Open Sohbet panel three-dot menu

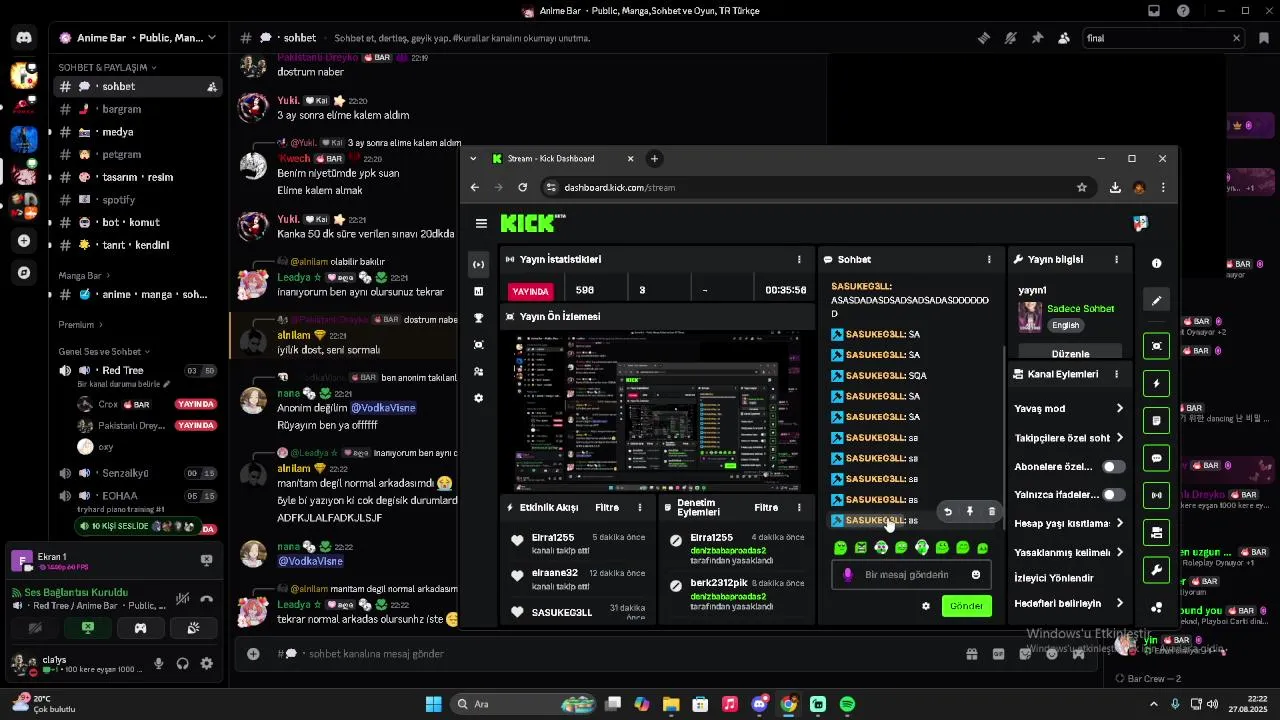[x=989, y=259]
